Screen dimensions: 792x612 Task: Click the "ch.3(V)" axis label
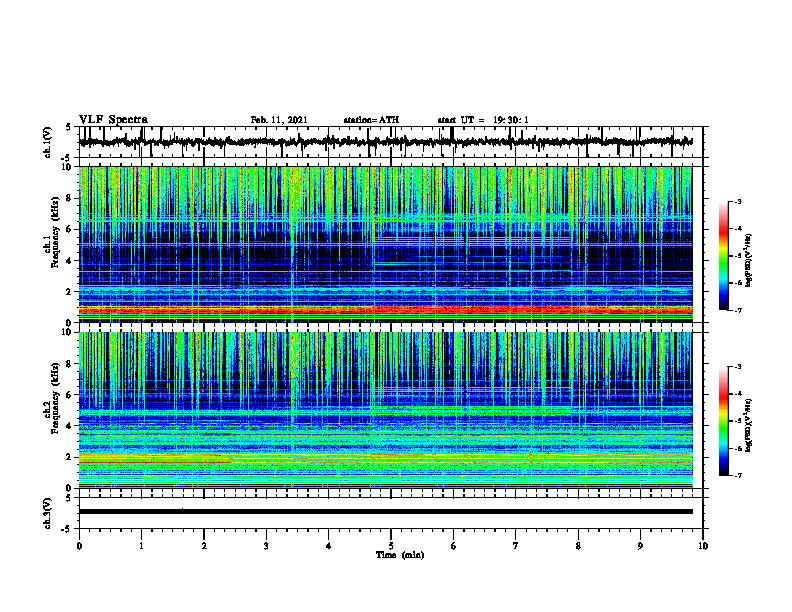(48, 513)
